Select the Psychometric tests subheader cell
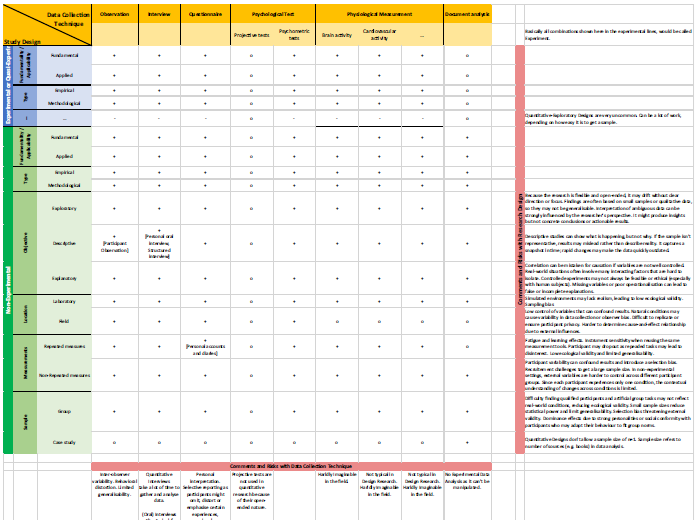This screenshot has width=700, height=529. 294,34
